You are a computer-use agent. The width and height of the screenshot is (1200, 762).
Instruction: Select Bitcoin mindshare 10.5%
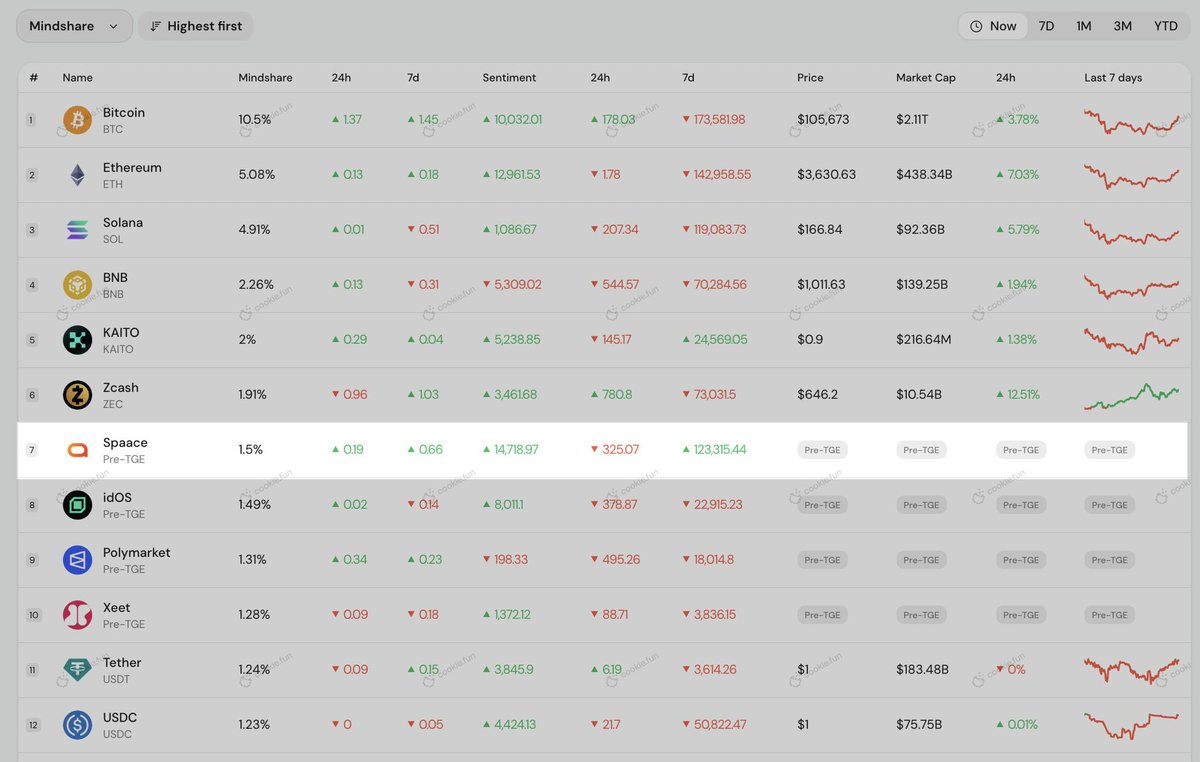pyautogui.click(x=254, y=120)
